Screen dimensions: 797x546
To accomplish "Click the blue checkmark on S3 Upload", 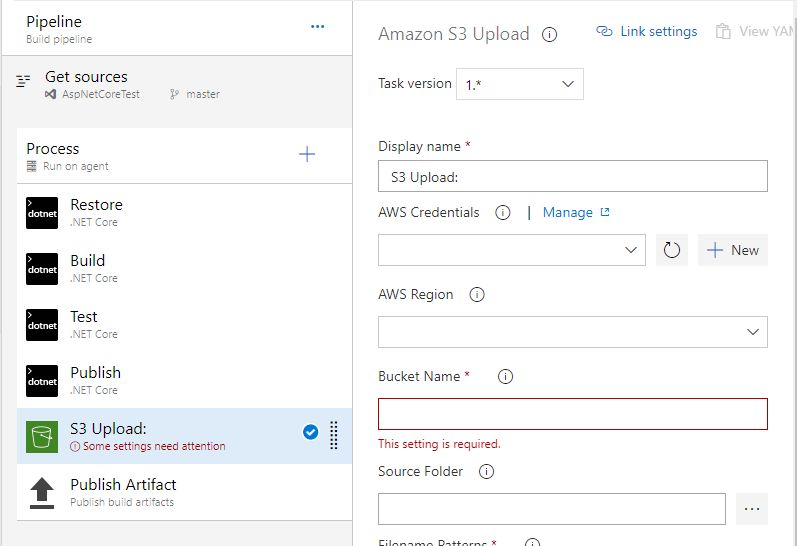I will point(311,432).
